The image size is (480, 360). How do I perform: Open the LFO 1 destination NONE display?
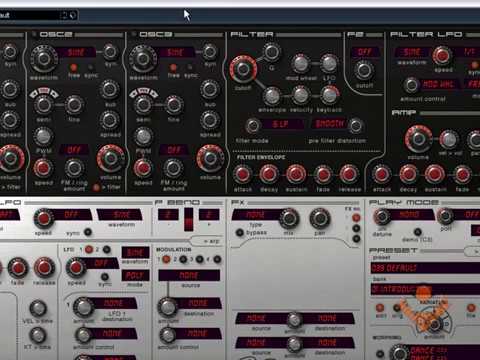click(115, 303)
